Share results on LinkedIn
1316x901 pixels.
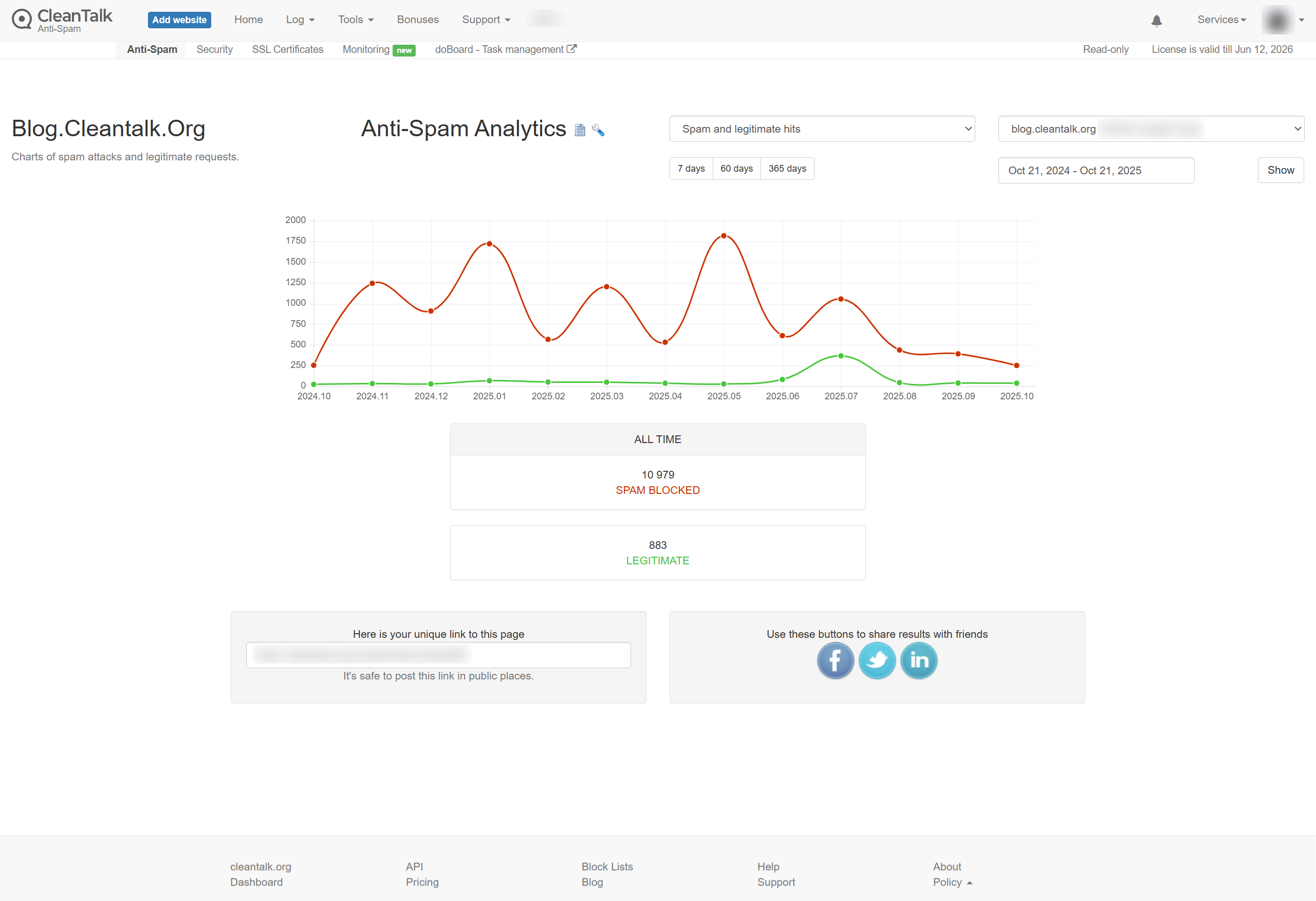click(918, 660)
